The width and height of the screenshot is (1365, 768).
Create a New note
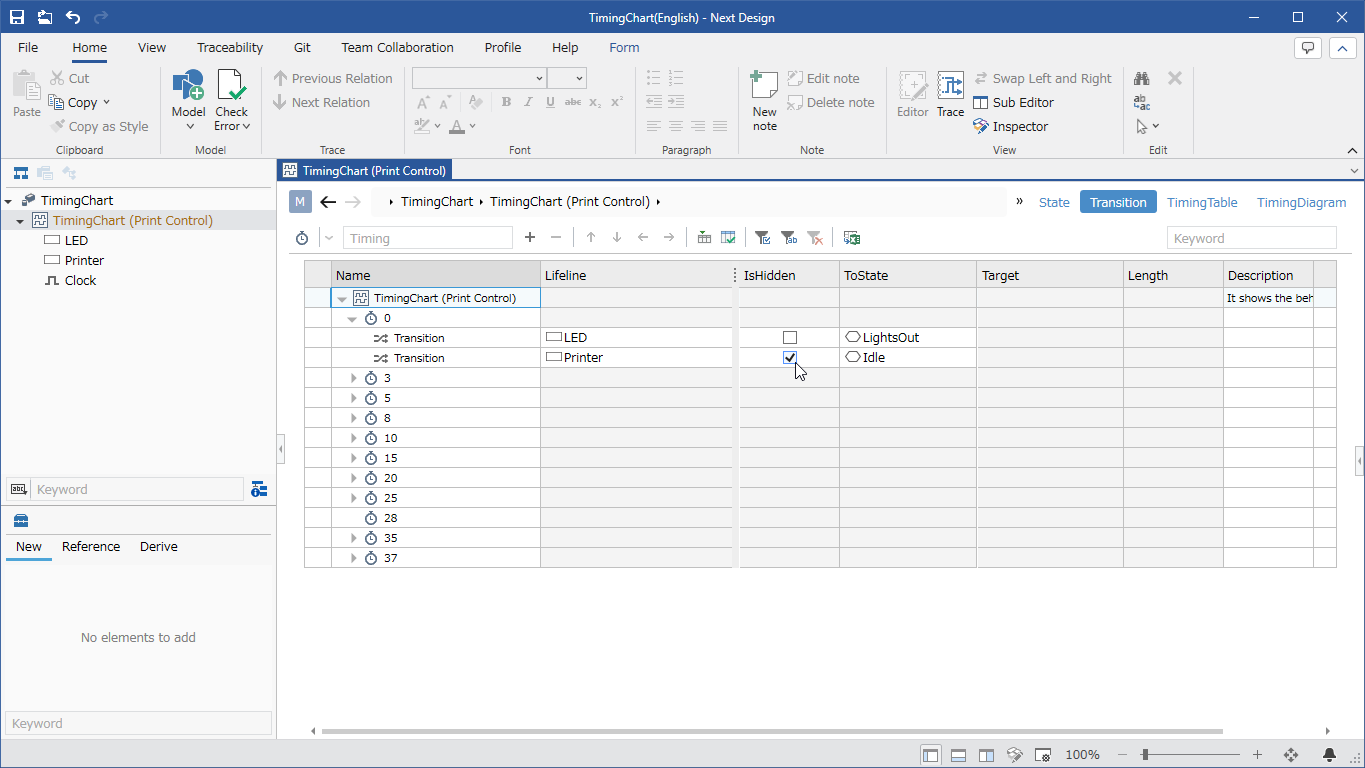pos(764,100)
